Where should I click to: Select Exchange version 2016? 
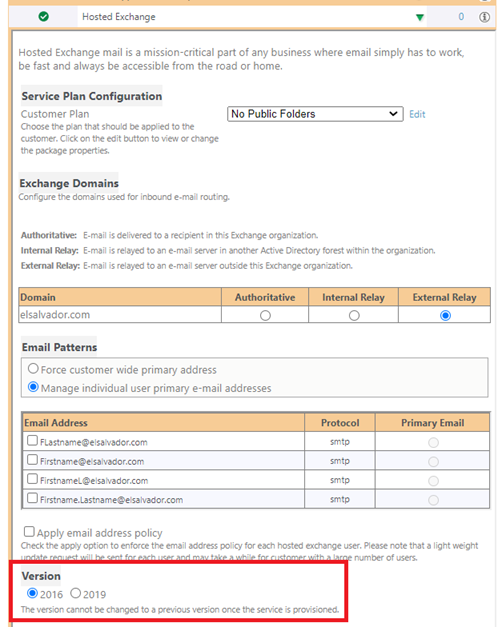tap(32, 593)
